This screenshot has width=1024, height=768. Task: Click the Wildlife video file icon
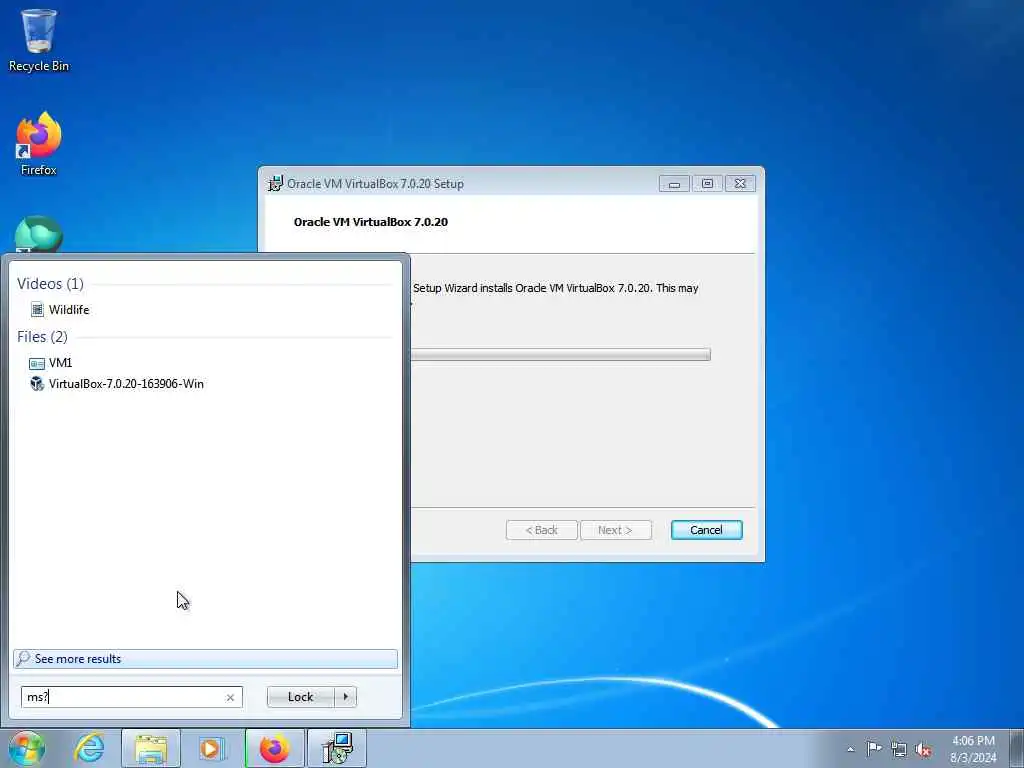pos(37,310)
